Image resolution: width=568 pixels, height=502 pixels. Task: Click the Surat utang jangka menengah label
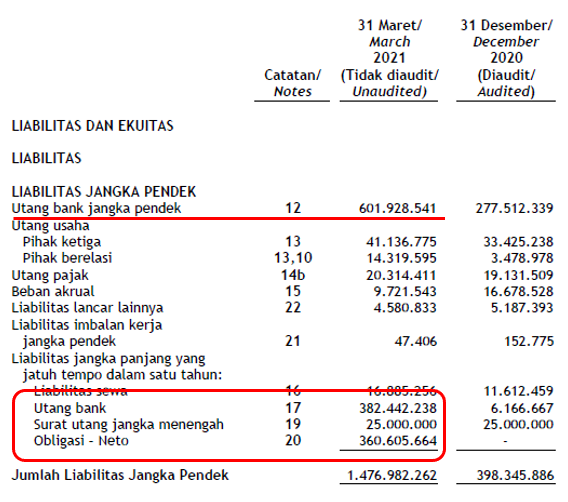coord(129,424)
